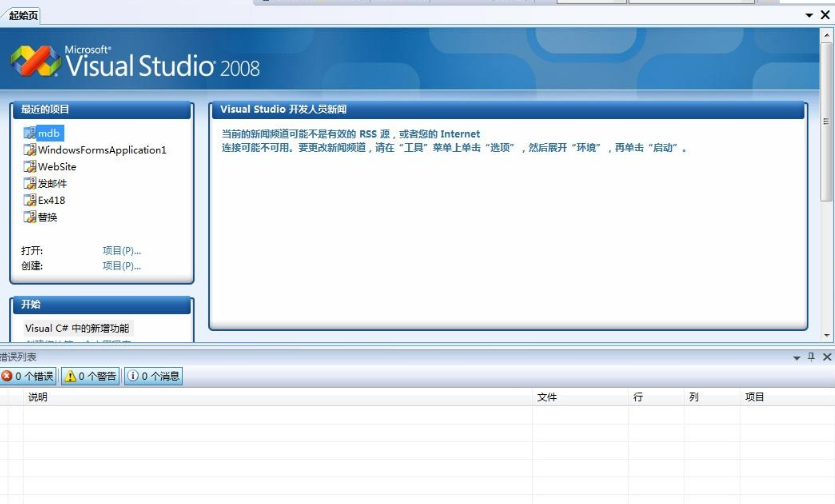Sort error list by 文件 column
The width and height of the screenshot is (835, 504).
(x=547, y=397)
